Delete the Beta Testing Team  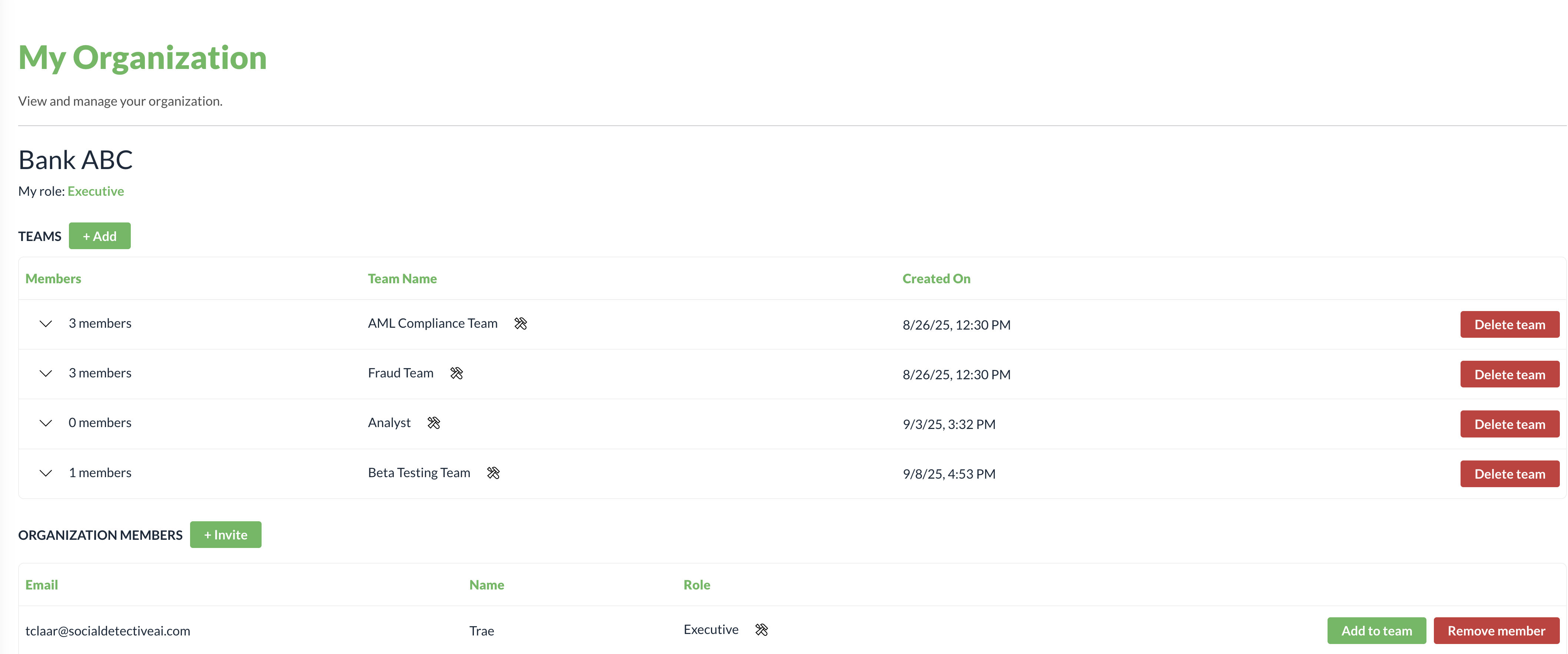click(x=1509, y=473)
